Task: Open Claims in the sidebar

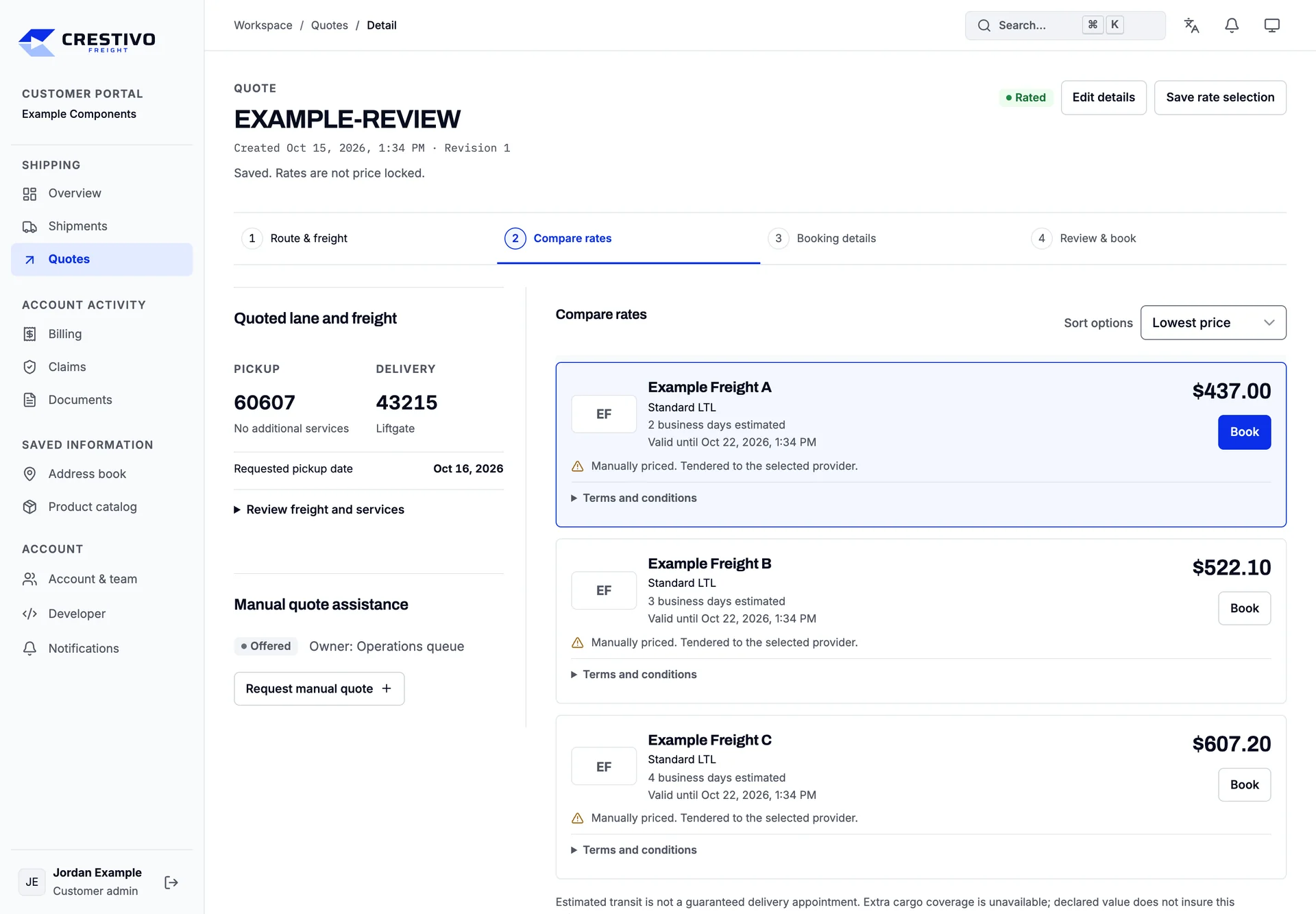Action: tap(101, 367)
